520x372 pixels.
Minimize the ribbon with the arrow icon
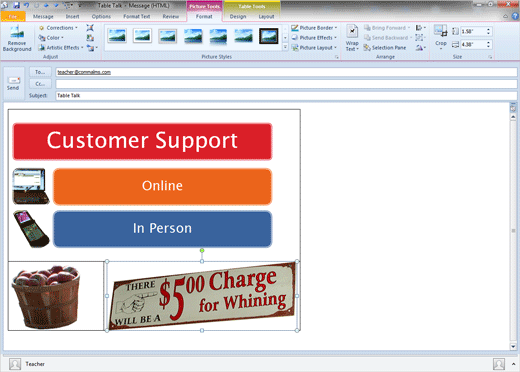(505, 16)
